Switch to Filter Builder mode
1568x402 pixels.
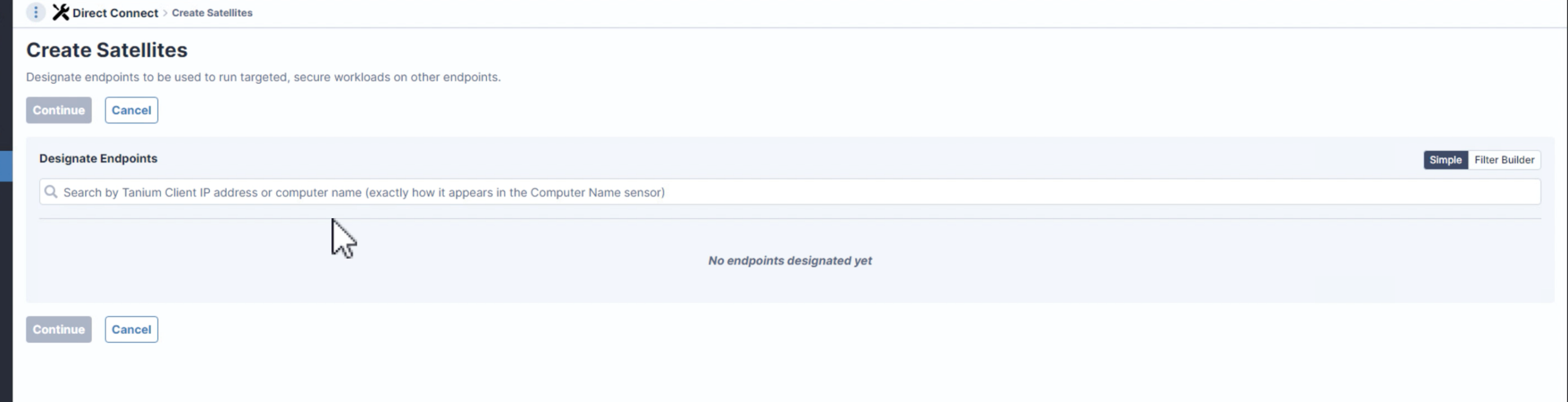coord(1504,160)
